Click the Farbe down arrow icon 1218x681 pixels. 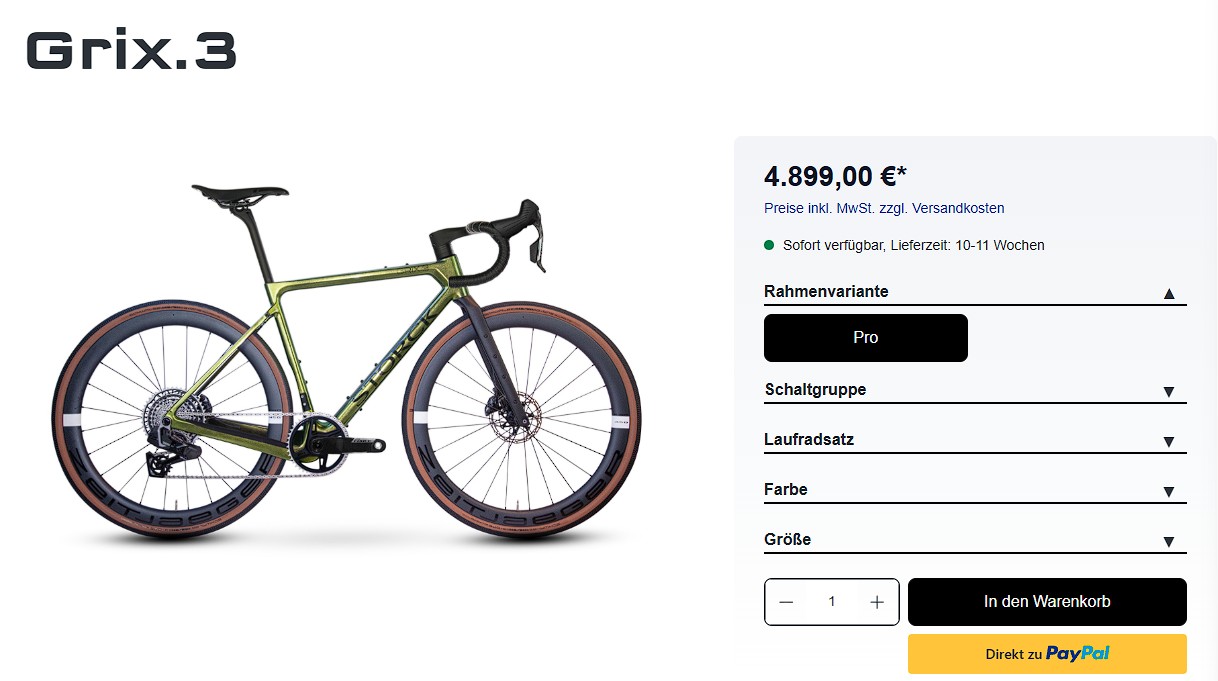click(1168, 492)
